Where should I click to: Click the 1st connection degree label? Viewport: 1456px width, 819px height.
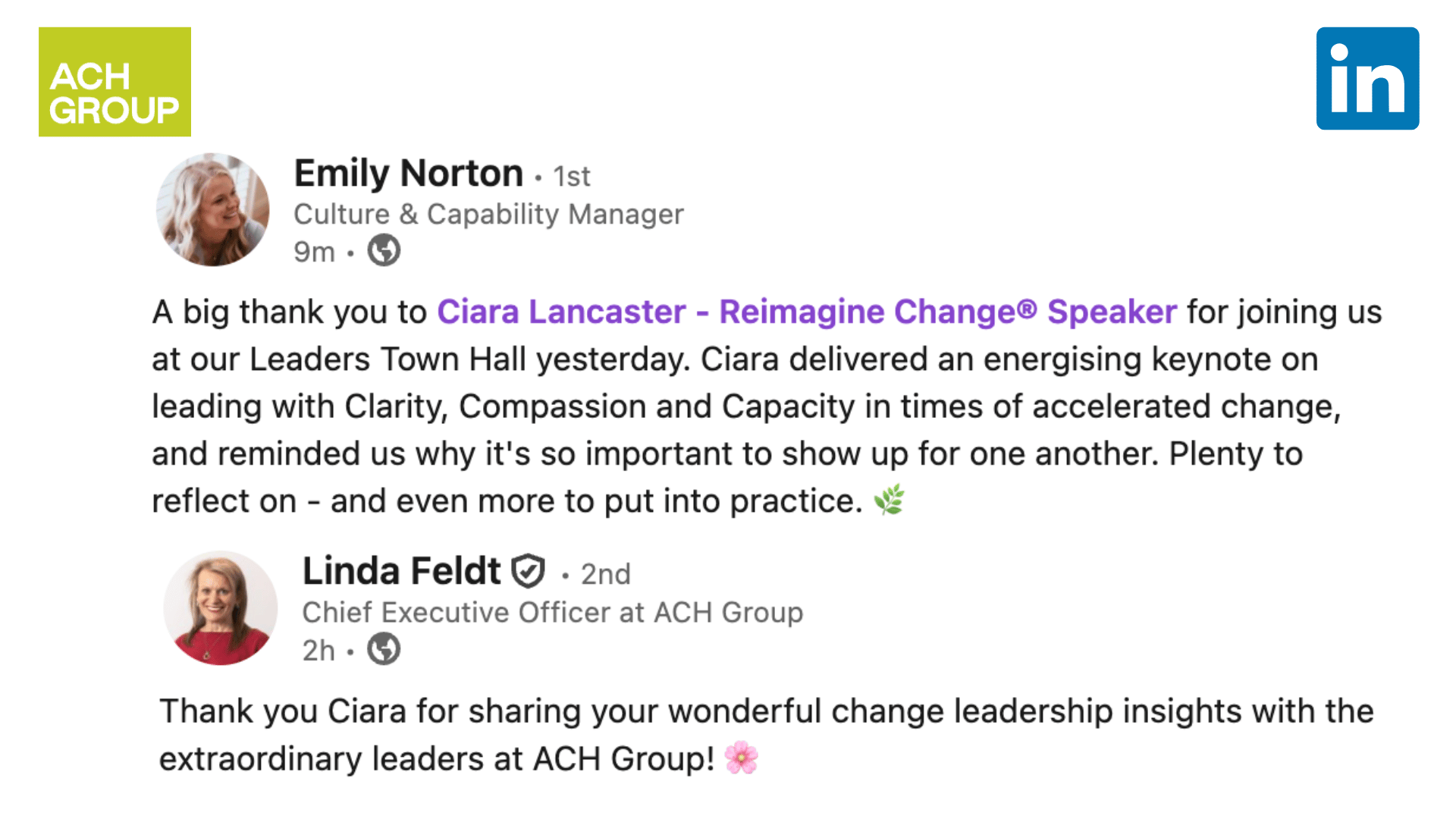pyautogui.click(x=571, y=177)
